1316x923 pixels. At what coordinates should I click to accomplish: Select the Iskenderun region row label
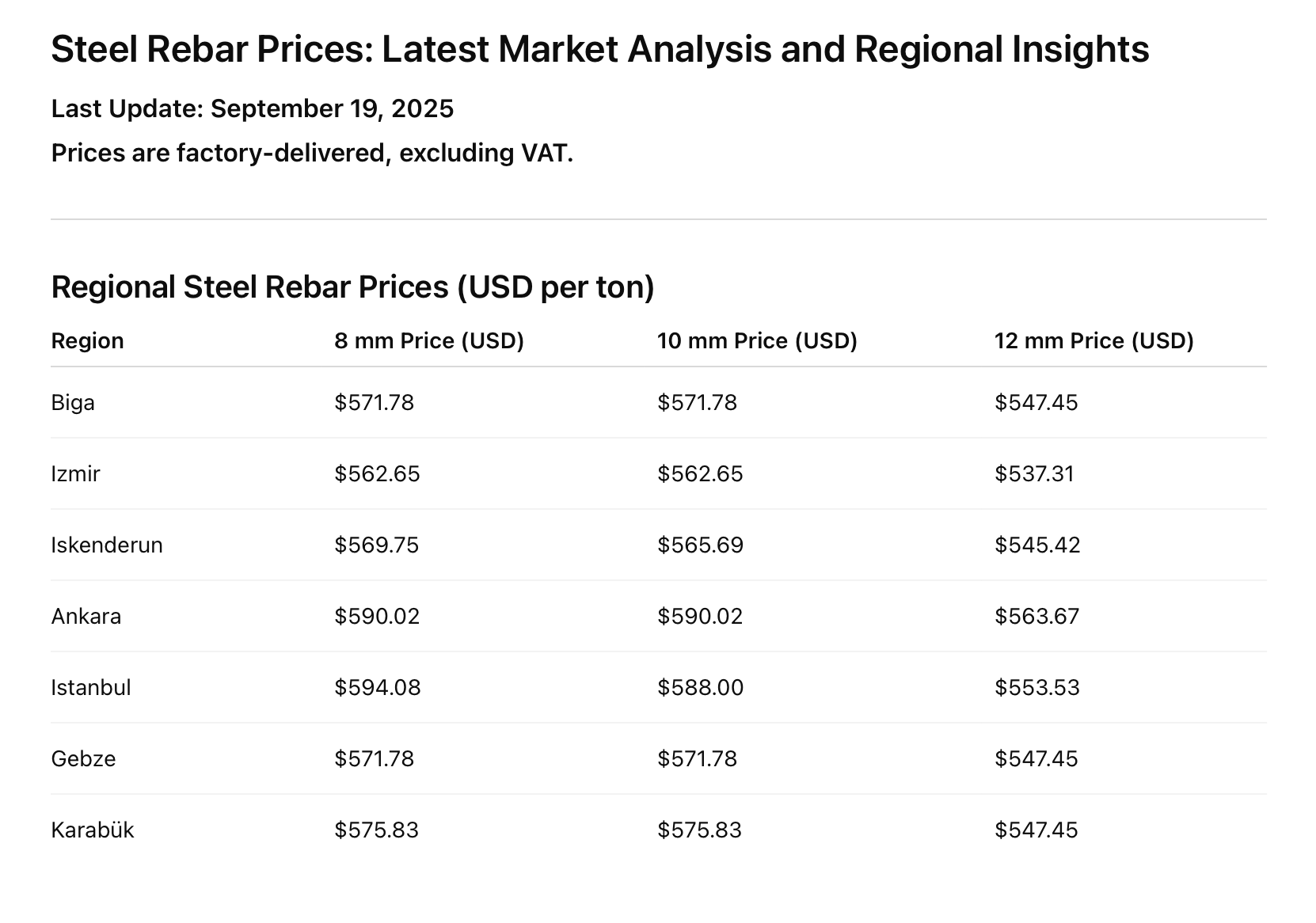[107, 545]
